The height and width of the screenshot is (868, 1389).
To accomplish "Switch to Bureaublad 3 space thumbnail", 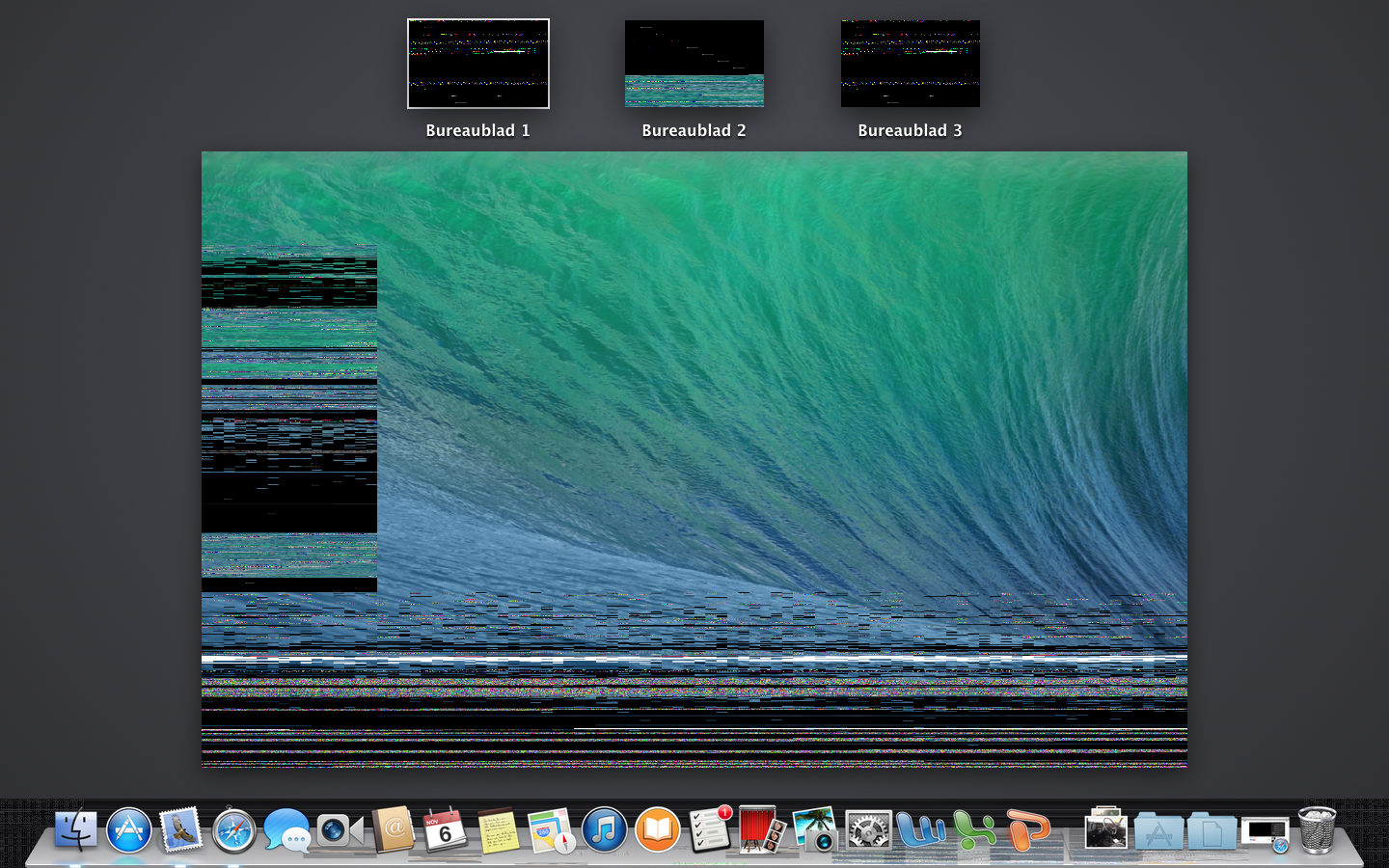I will pyautogui.click(x=911, y=64).
